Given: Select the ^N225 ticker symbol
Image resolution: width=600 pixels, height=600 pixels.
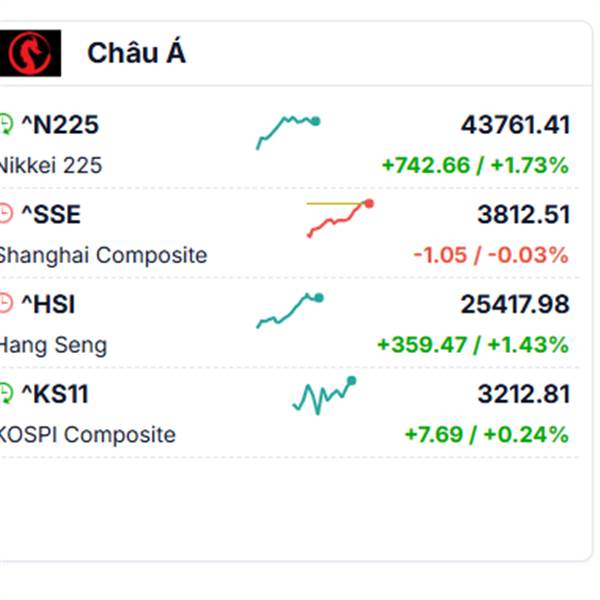Looking at the screenshot, I should click(60, 125).
